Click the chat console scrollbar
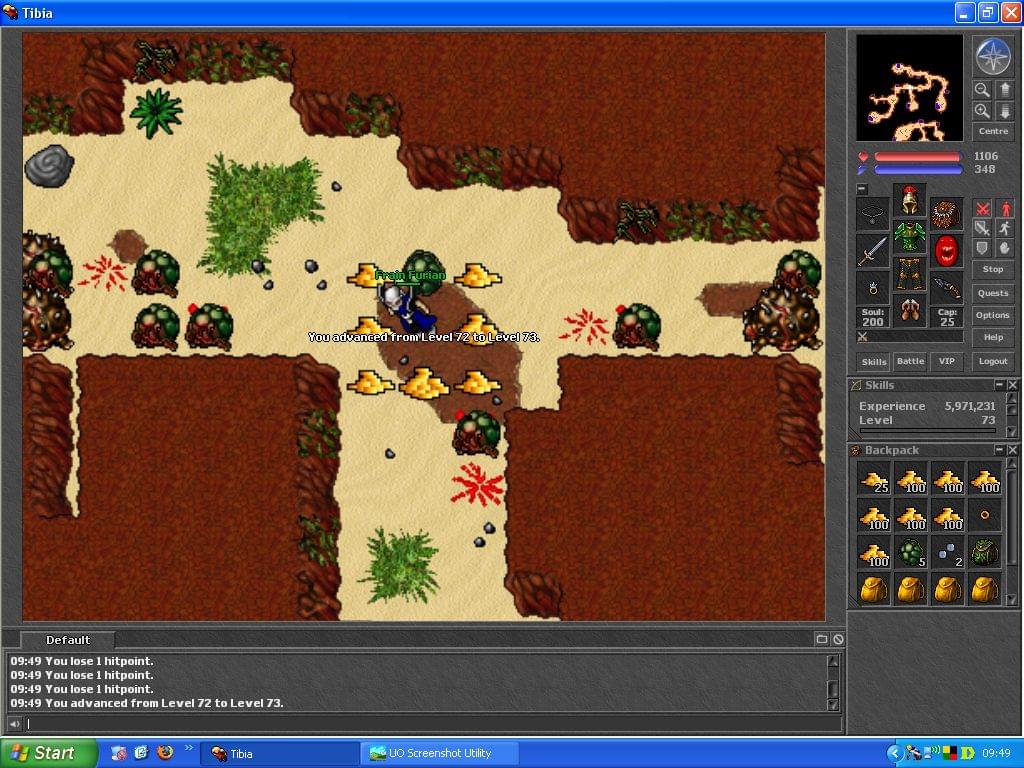The image size is (1024, 768). (x=833, y=682)
